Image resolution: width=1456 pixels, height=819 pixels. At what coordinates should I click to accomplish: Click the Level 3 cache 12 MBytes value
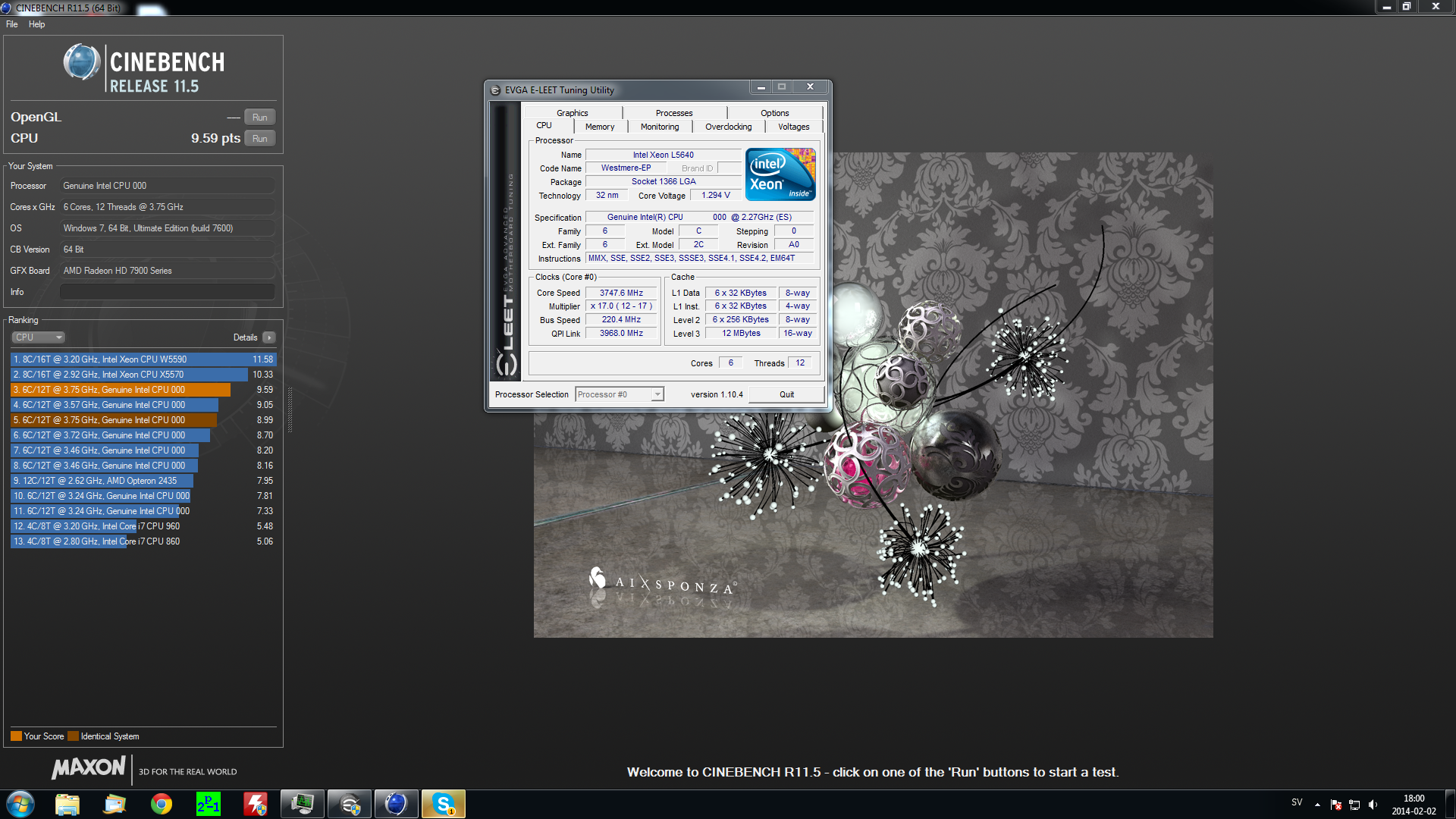tap(742, 333)
